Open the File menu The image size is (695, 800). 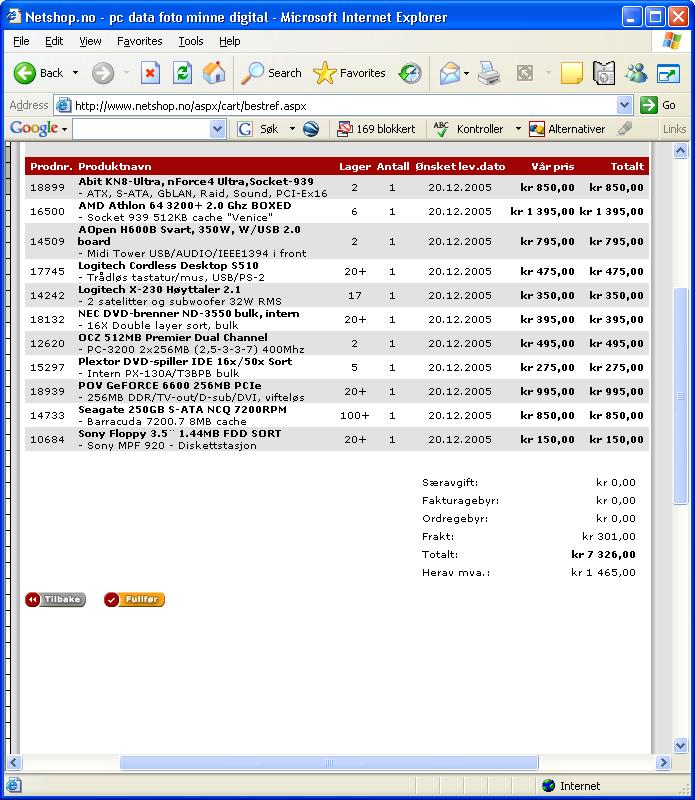[21, 41]
